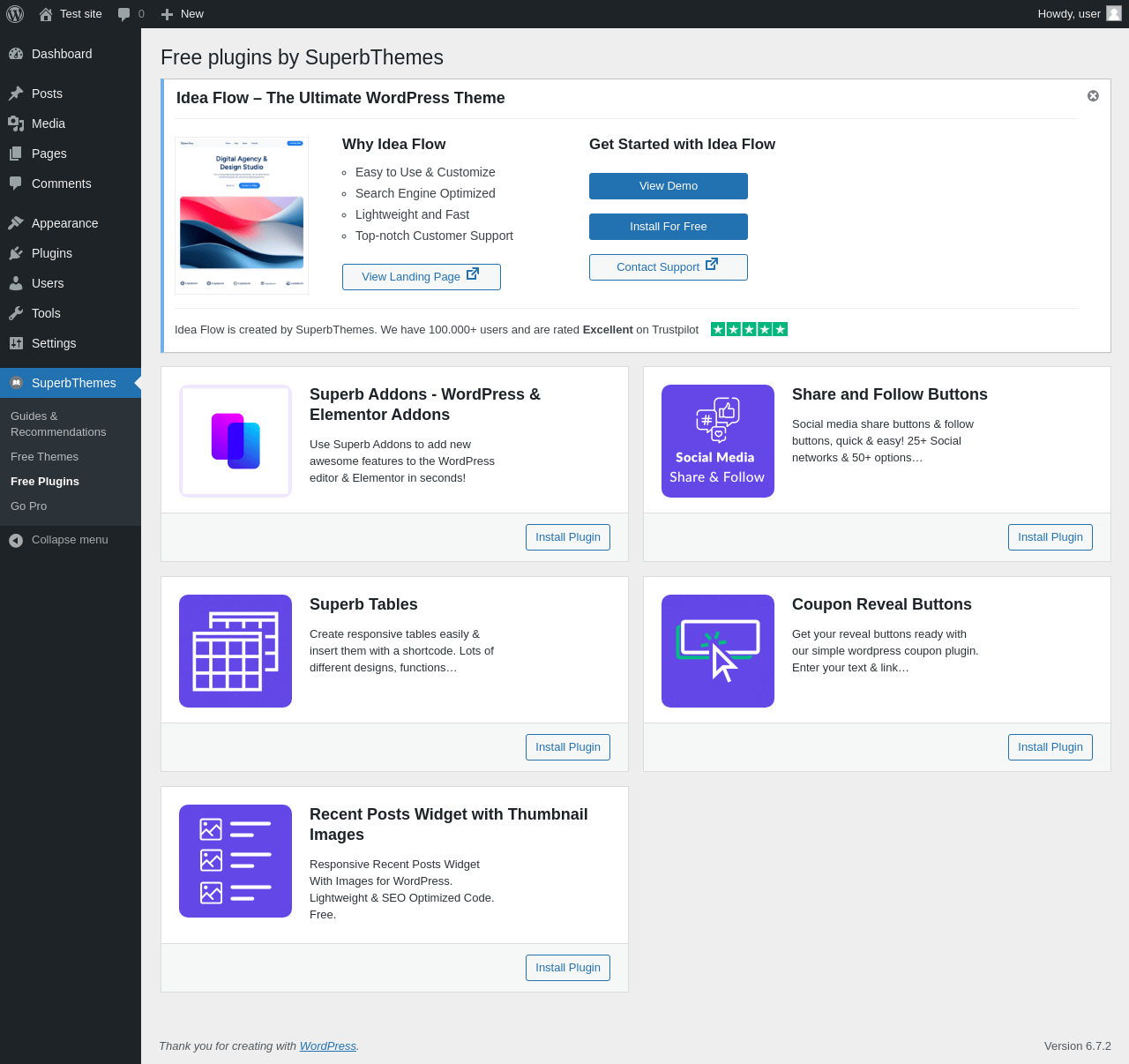
Task: Click Version 6.7.2 footer text
Action: pyautogui.click(x=1078, y=1046)
